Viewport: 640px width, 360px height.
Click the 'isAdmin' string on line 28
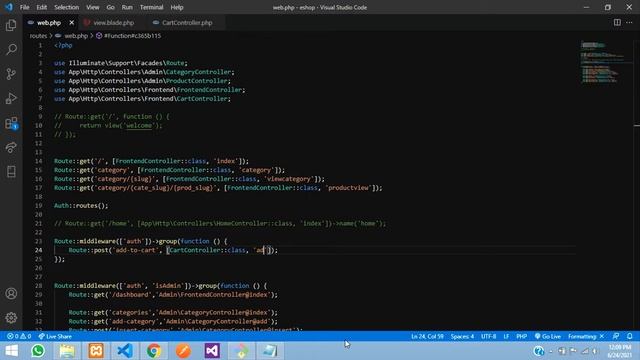click(169, 286)
